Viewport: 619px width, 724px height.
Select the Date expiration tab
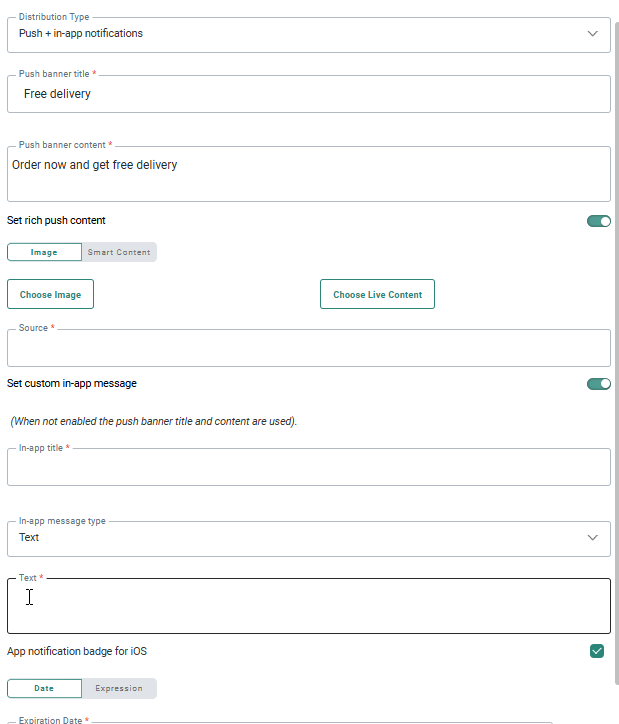pos(44,688)
